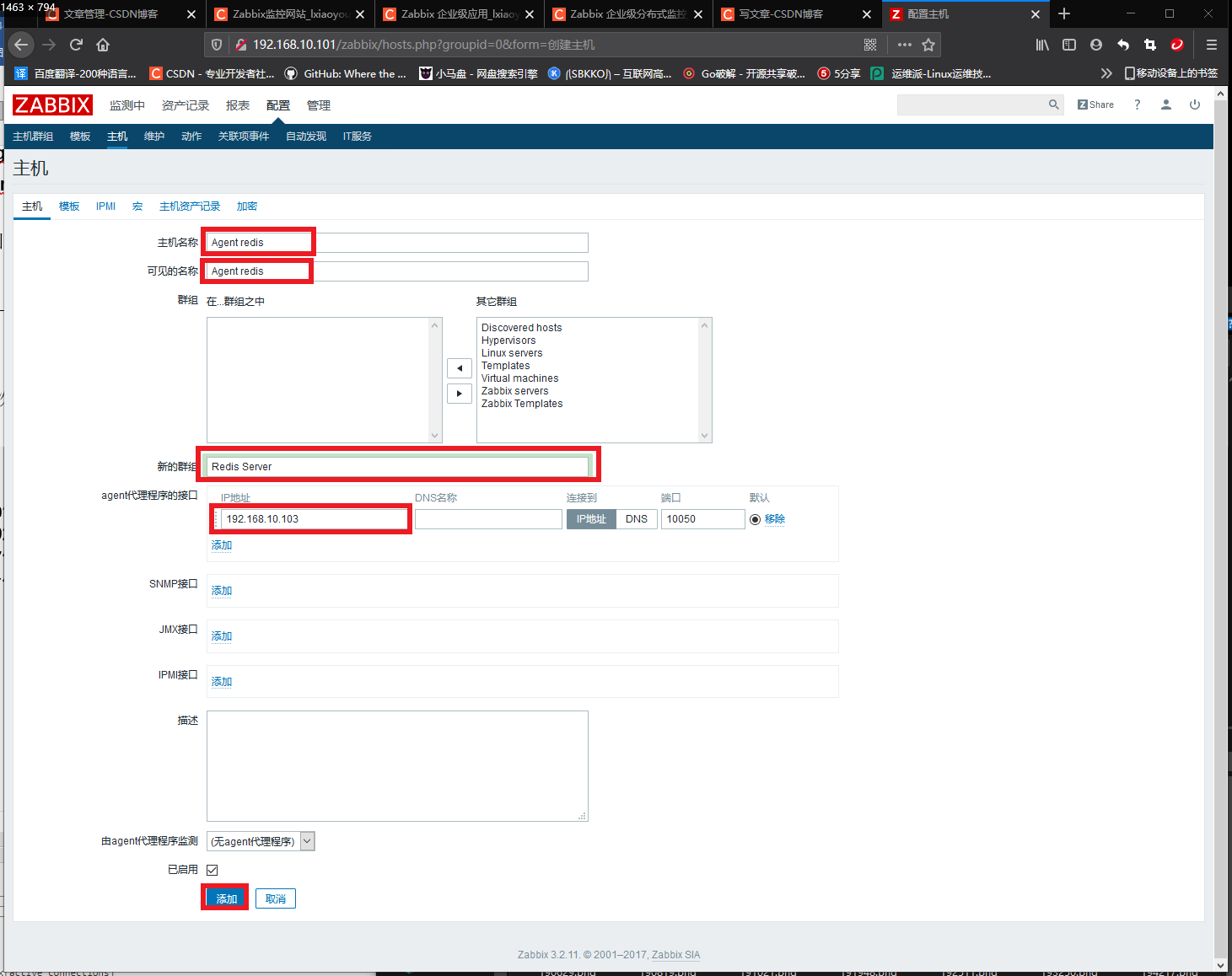Viewport: 1232px width, 976px height.
Task: Click the blue 添加 submit button
Action: pyautogui.click(x=227, y=898)
